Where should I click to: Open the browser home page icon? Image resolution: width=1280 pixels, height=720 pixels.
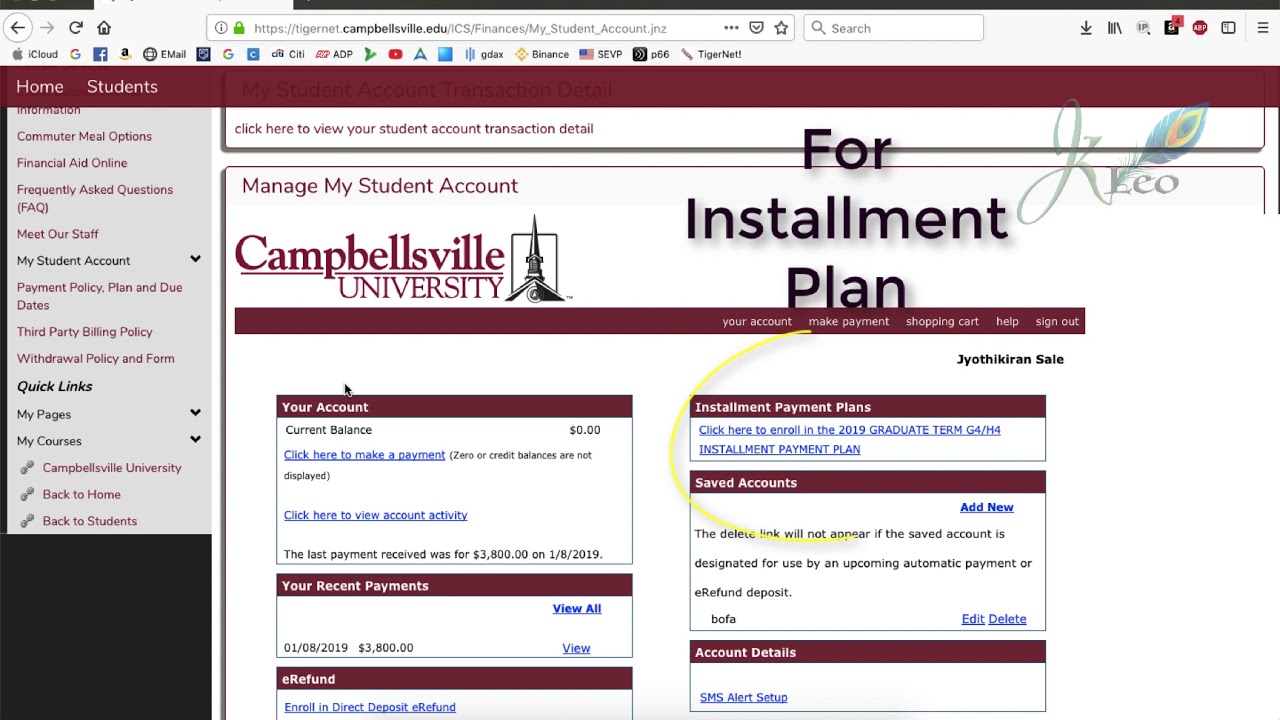point(104,28)
